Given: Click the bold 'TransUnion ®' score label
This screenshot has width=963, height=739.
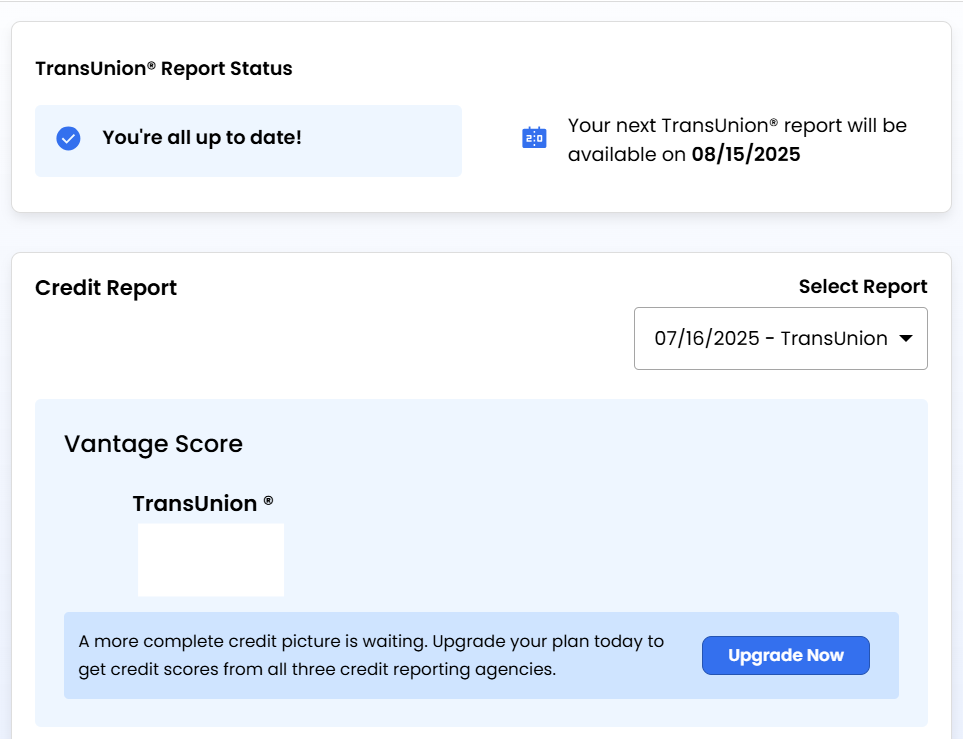Looking at the screenshot, I should [x=203, y=503].
